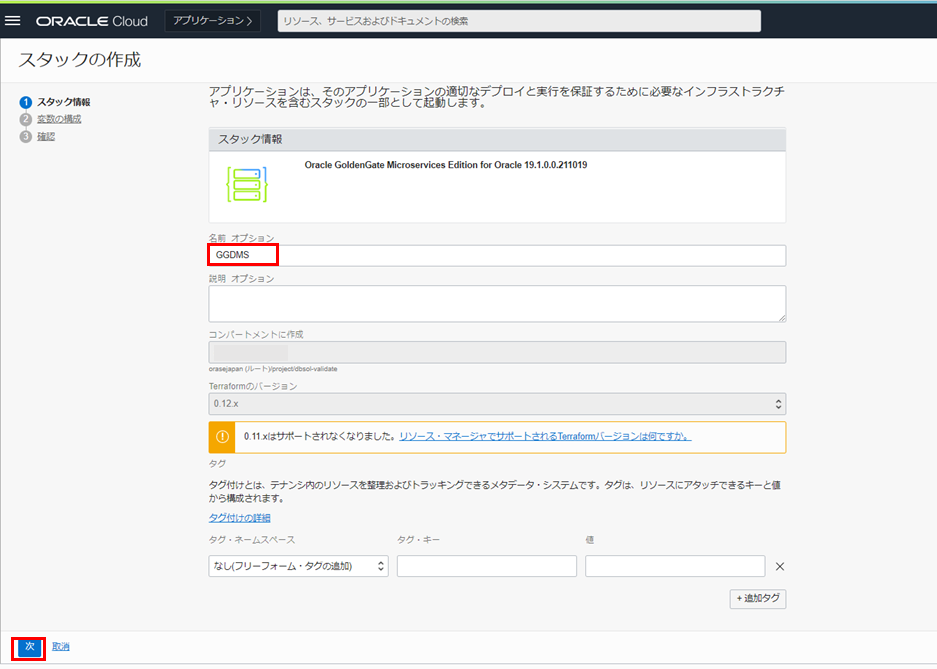Open the タグ付けの詳細 link
The width and height of the screenshot is (937, 669).
tap(239, 518)
